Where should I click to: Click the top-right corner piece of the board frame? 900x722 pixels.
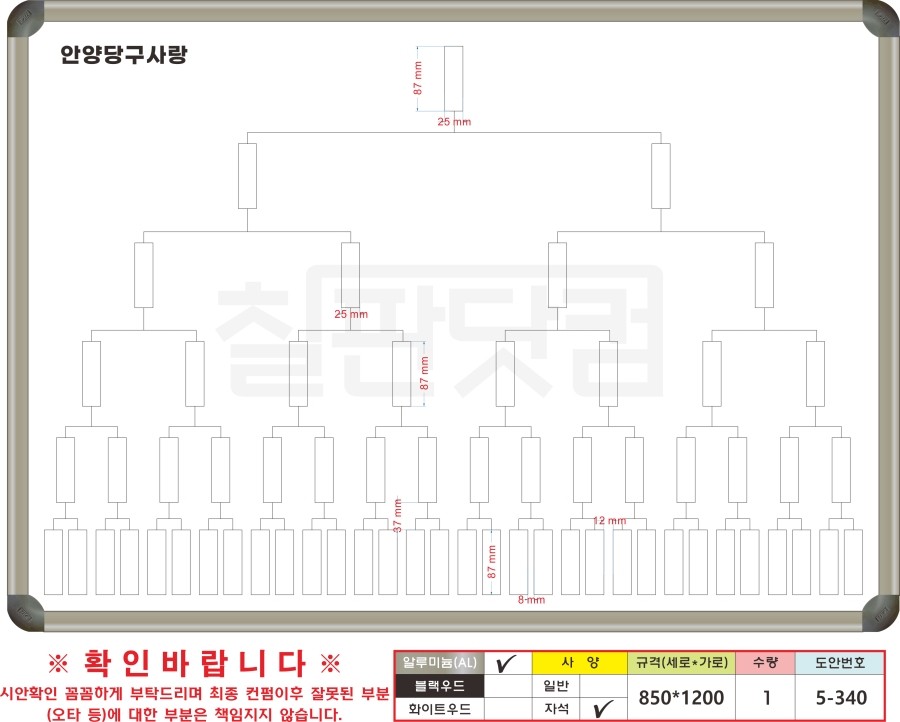(880, 18)
